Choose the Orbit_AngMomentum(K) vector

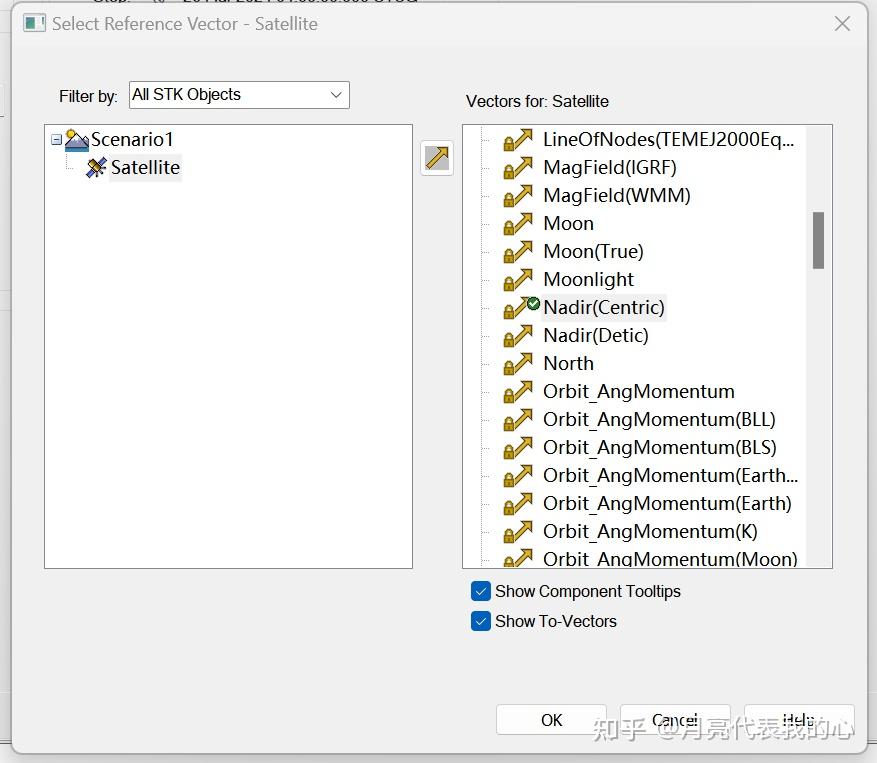650,531
